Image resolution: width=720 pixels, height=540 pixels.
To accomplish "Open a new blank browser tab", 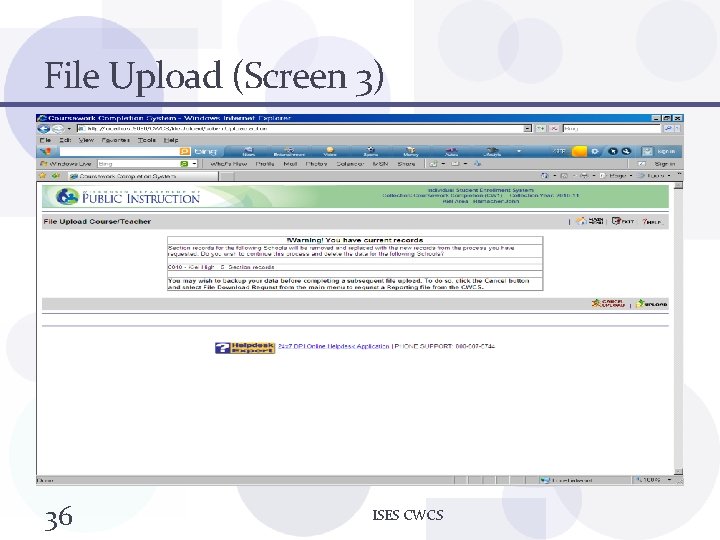I will coord(227,176).
